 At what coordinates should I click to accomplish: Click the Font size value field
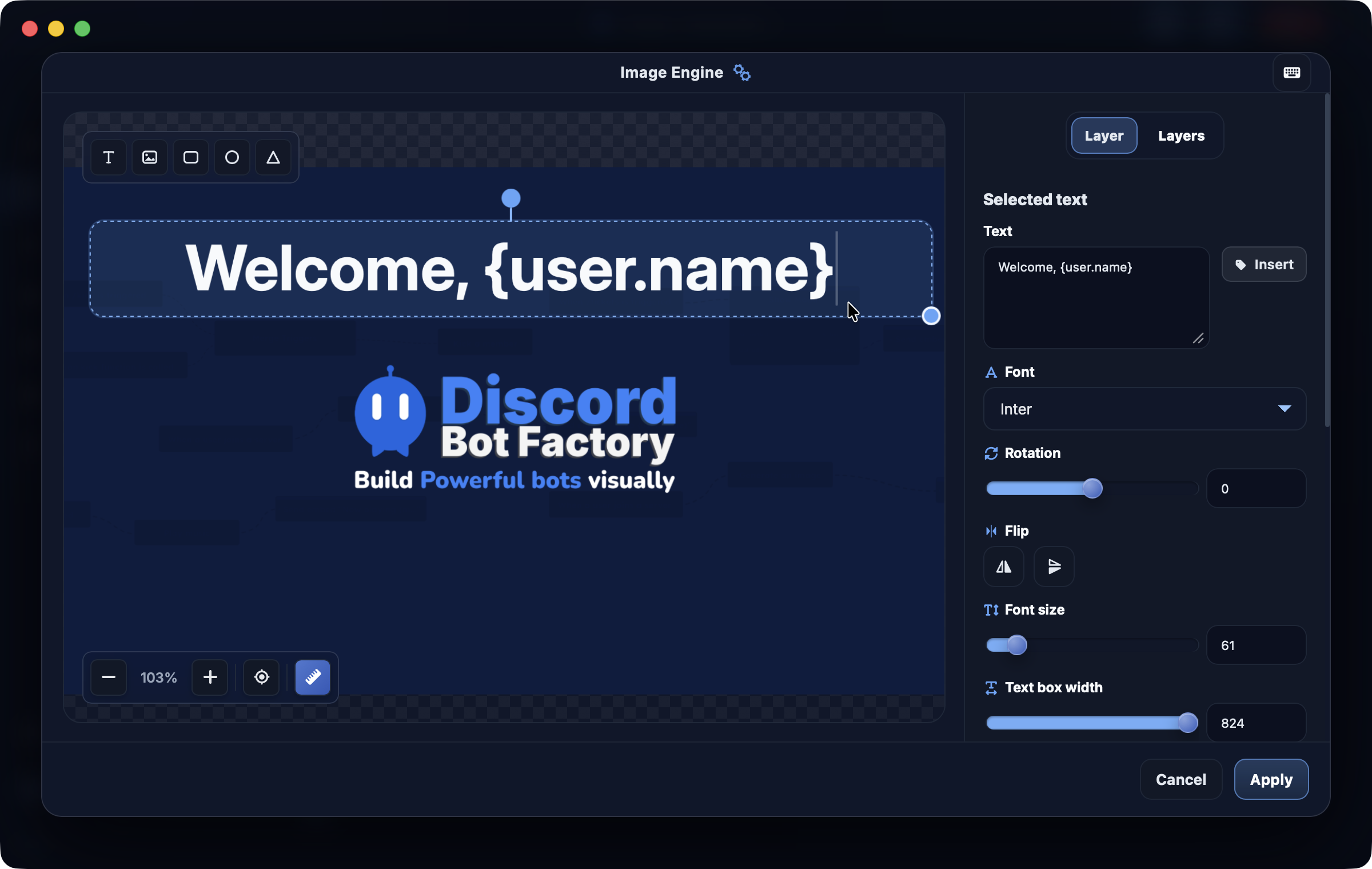click(1256, 645)
